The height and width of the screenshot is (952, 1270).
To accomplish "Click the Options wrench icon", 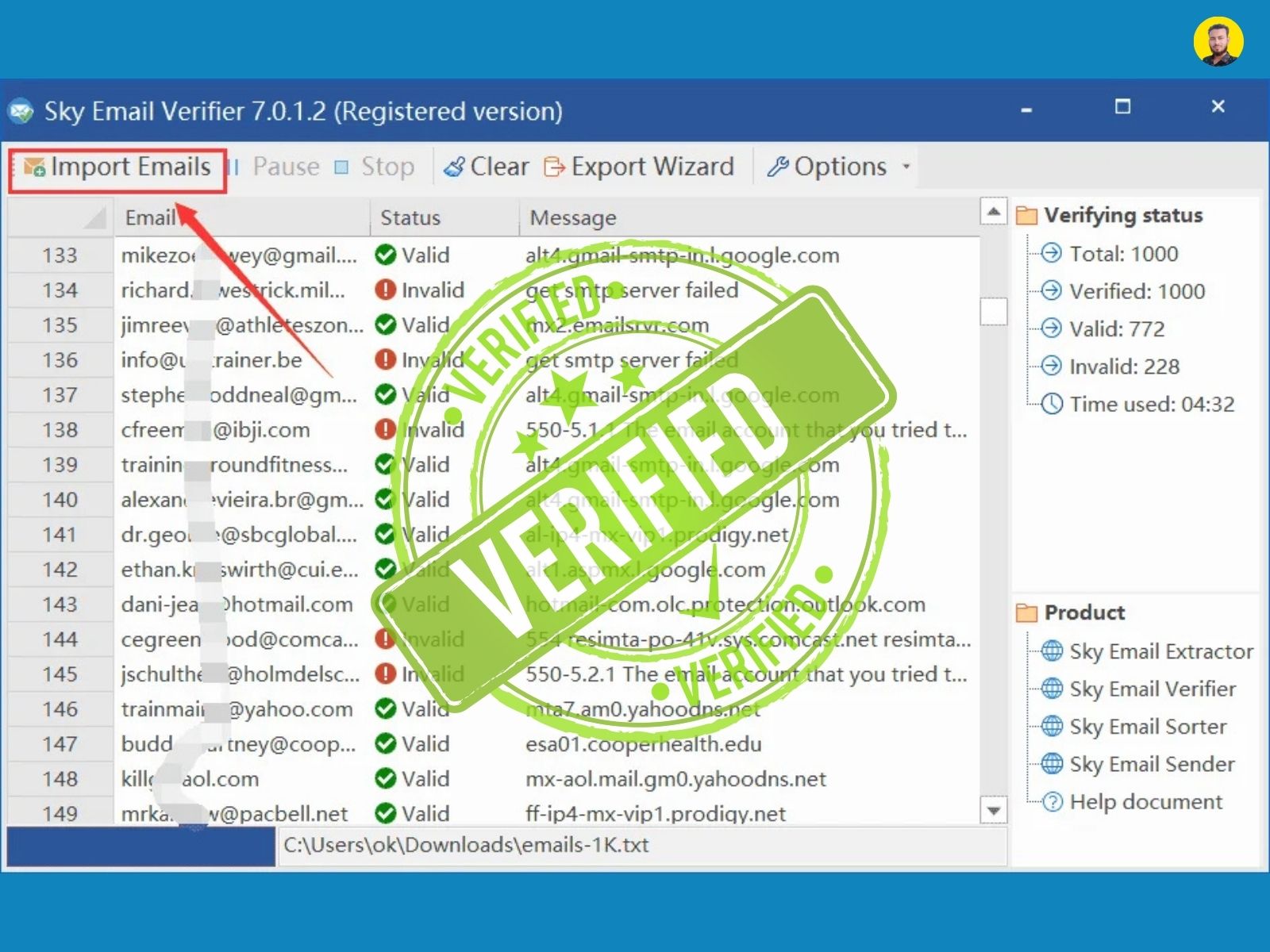I will coord(778,167).
